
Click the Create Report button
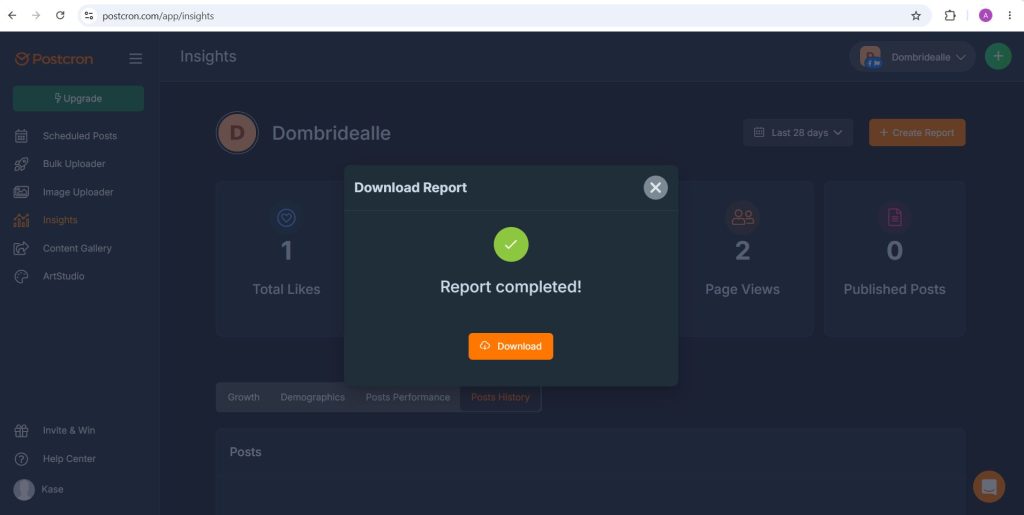[x=917, y=133]
